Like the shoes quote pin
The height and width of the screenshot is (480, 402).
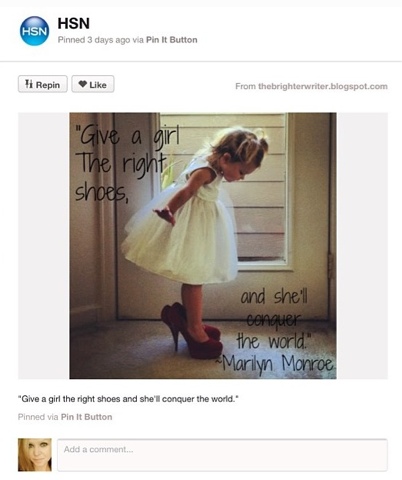click(93, 84)
